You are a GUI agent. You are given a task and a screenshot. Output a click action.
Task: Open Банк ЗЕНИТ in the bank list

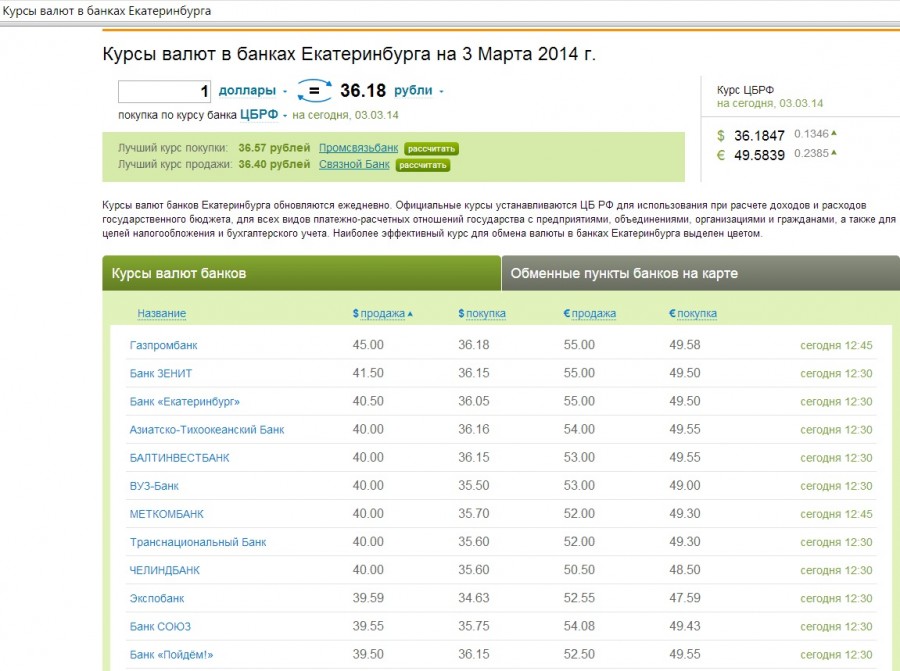click(x=161, y=373)
